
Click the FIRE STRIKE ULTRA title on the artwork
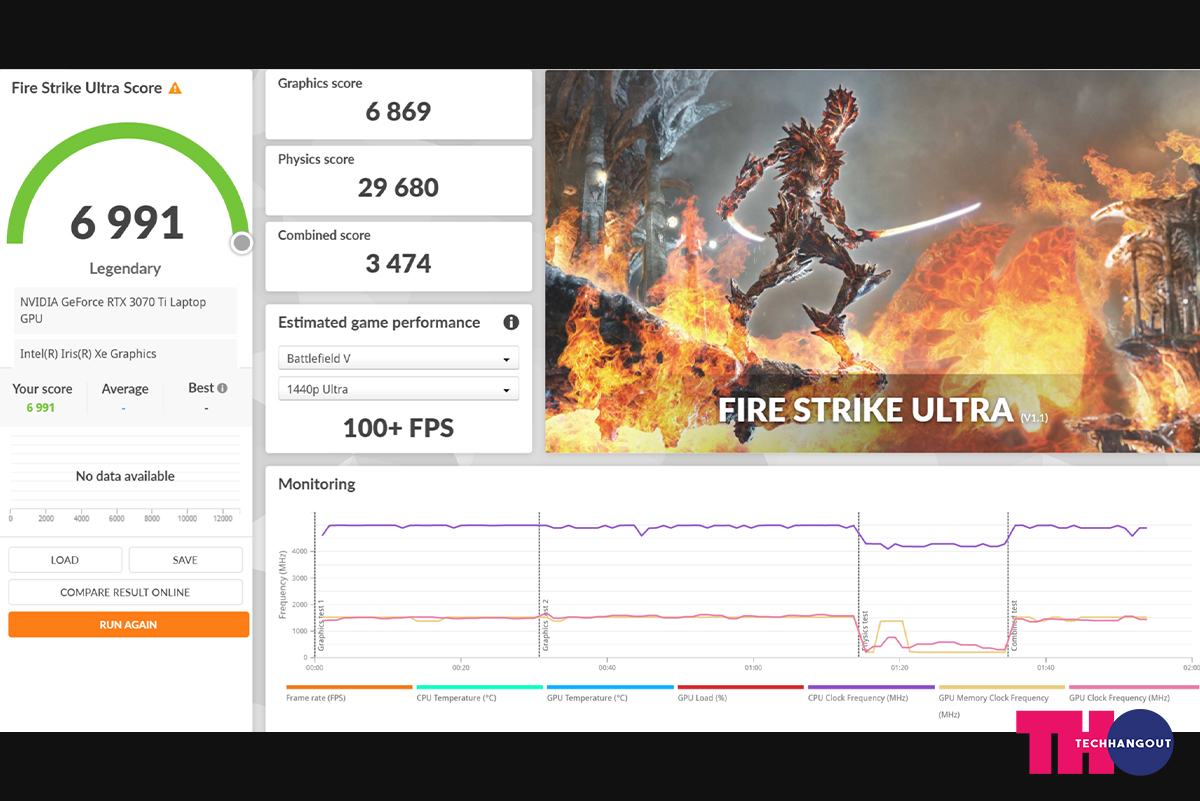[866, 410]
